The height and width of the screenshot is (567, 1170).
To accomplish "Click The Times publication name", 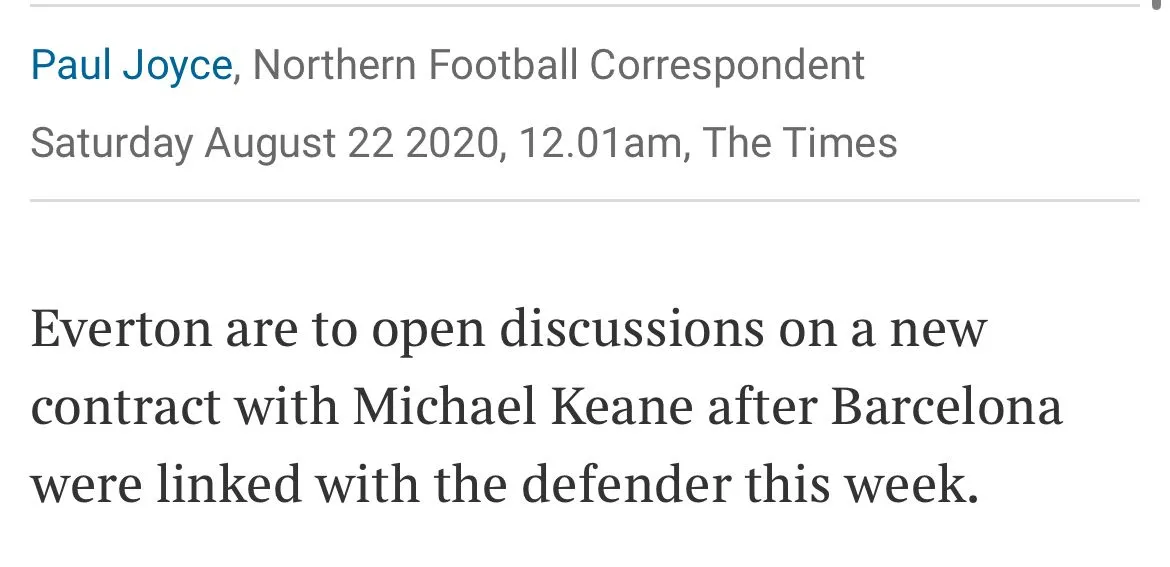I will click(x=800, y=143).
